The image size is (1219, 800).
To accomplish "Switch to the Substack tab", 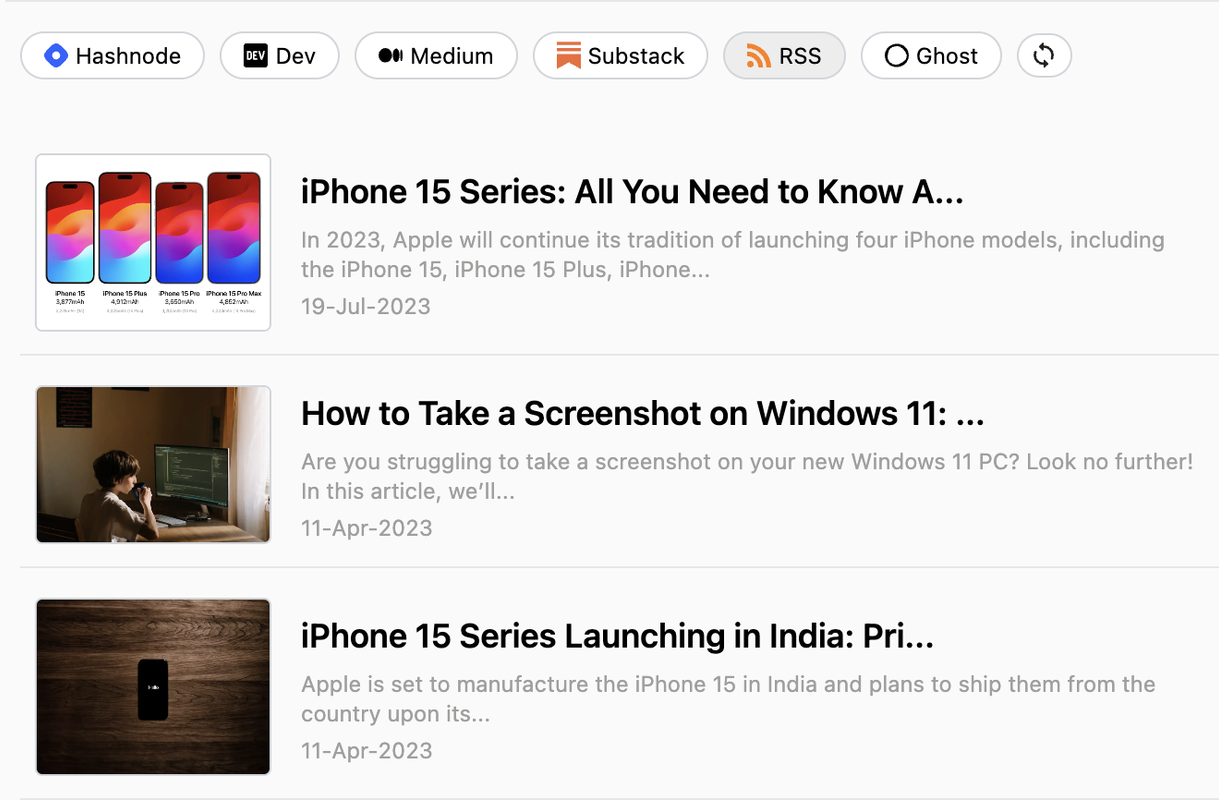I will (x=620, y=56).
